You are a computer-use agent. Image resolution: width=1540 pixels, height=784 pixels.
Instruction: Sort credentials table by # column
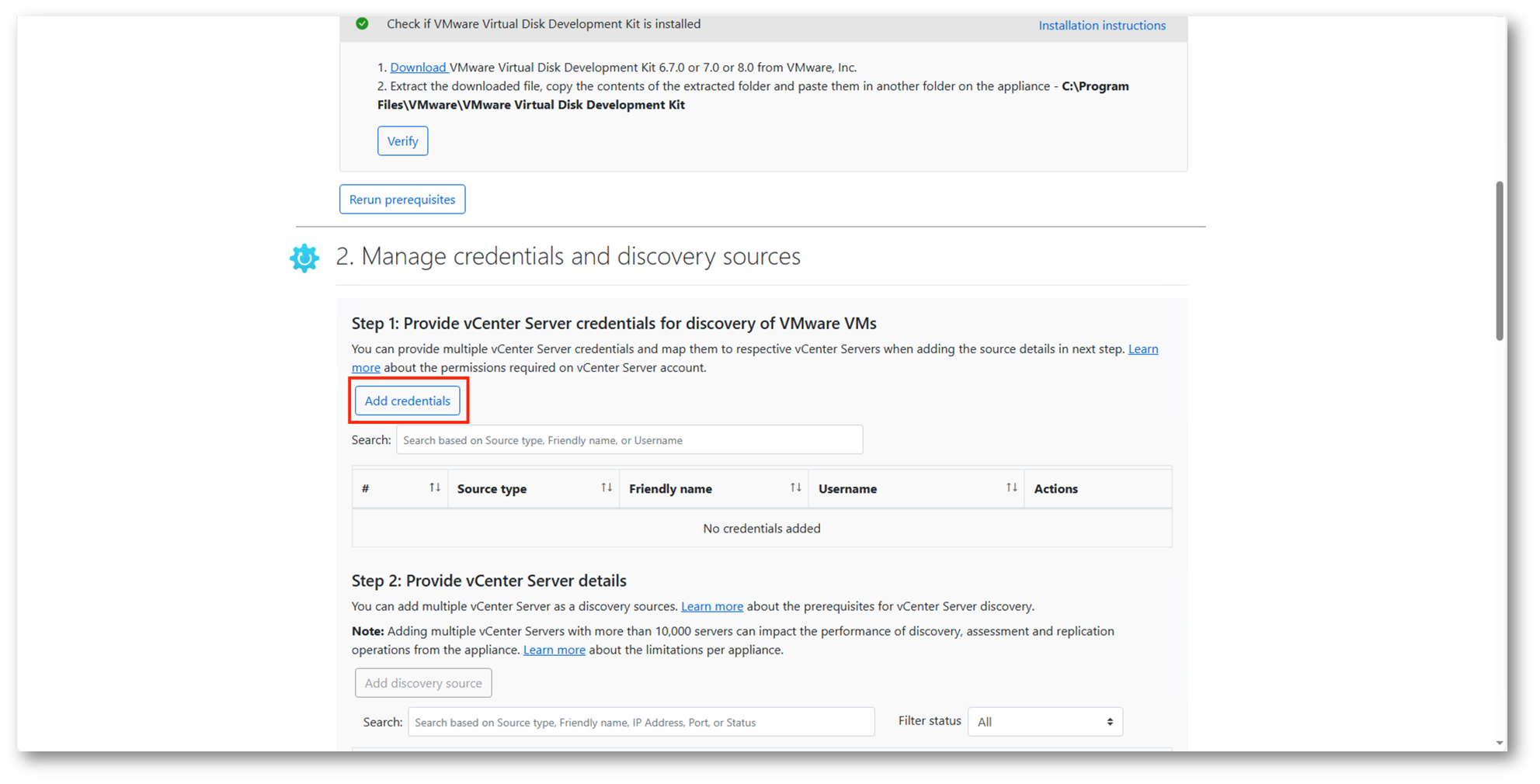(x=435, y=488)
